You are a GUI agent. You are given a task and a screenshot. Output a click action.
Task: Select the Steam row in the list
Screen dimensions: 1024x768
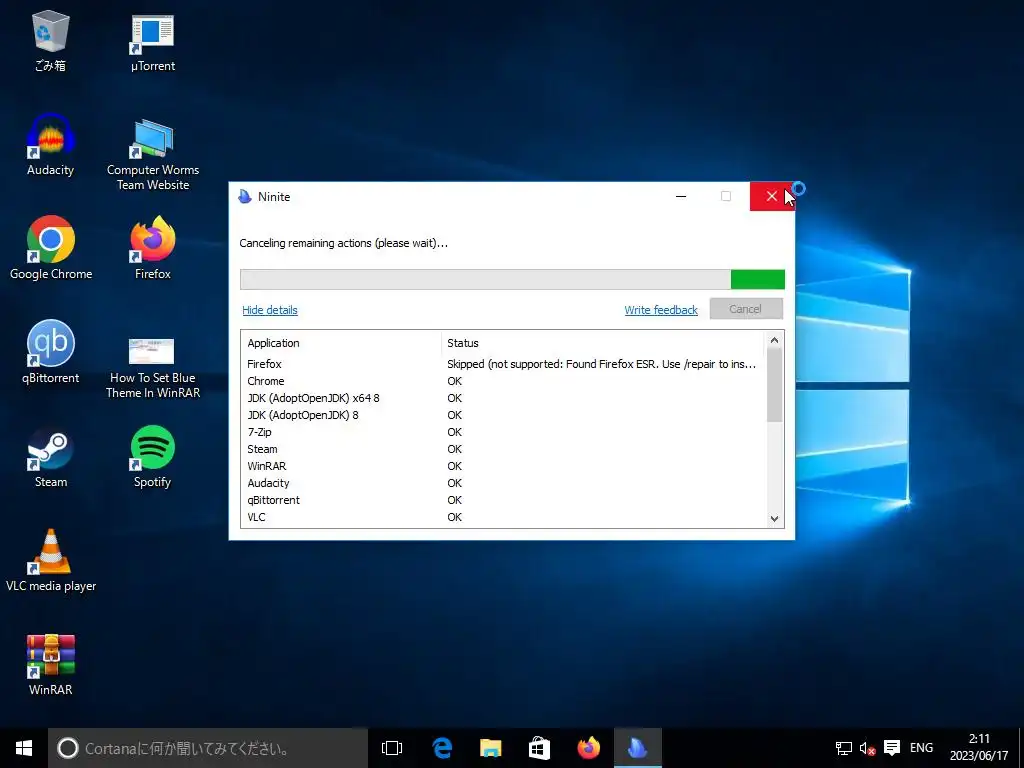502,449
